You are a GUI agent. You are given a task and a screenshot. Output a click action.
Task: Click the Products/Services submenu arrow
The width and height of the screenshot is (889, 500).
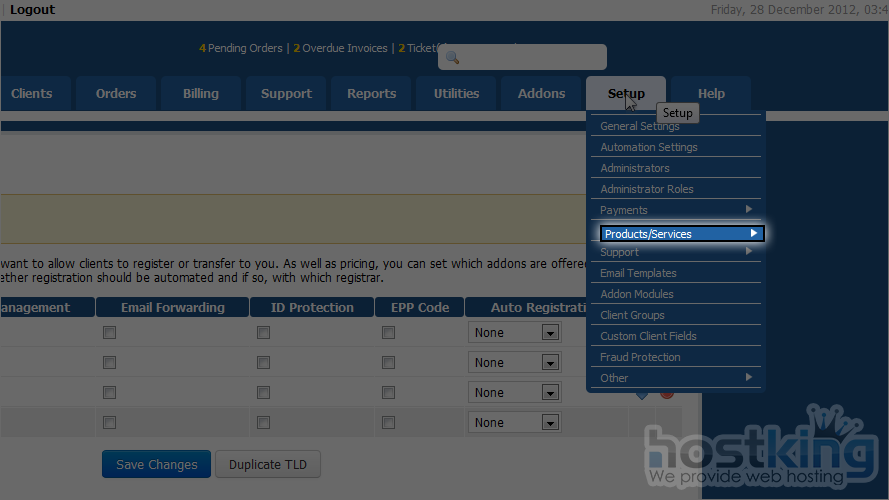point(753,234)
